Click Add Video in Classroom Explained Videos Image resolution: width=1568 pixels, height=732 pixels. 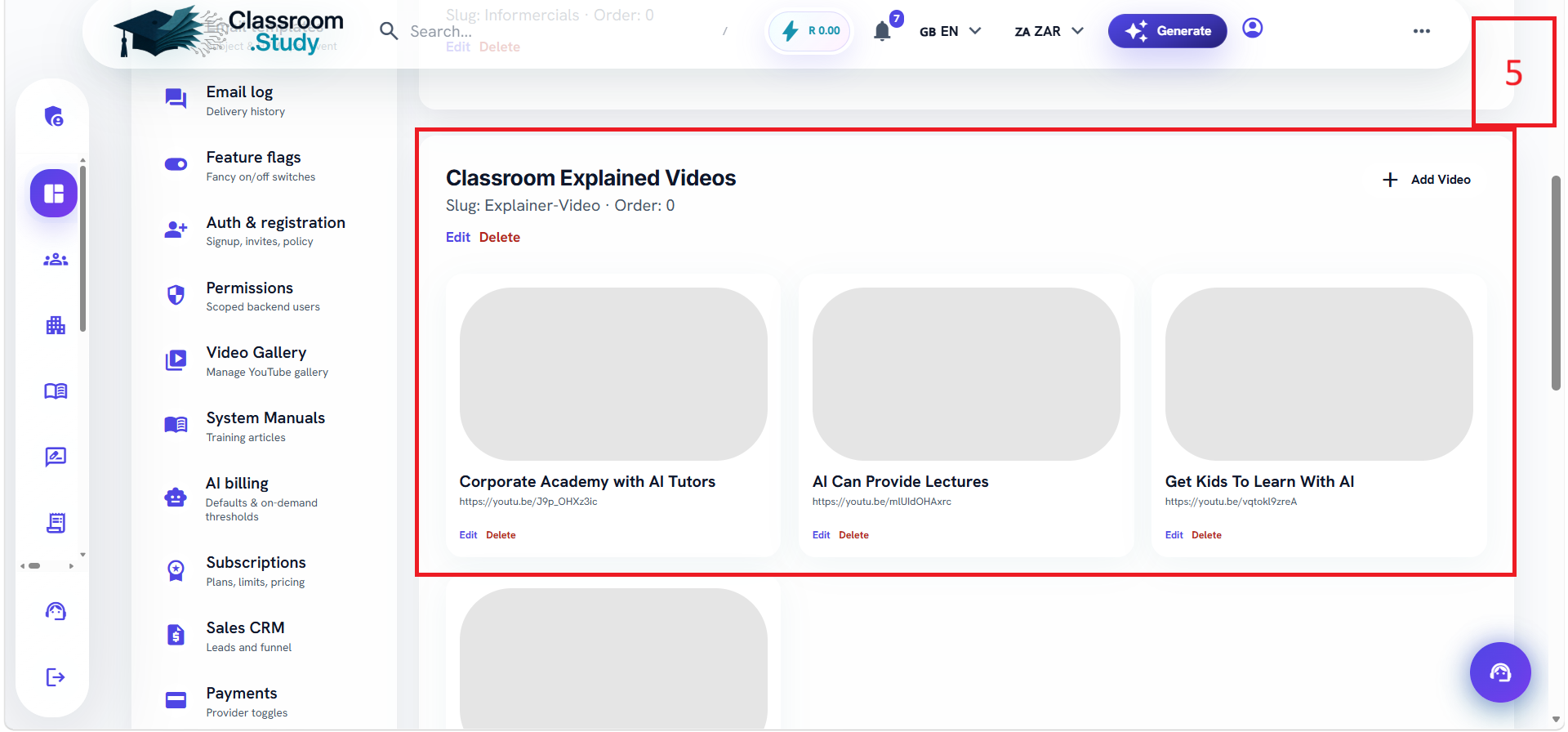tap(1427, 180)
